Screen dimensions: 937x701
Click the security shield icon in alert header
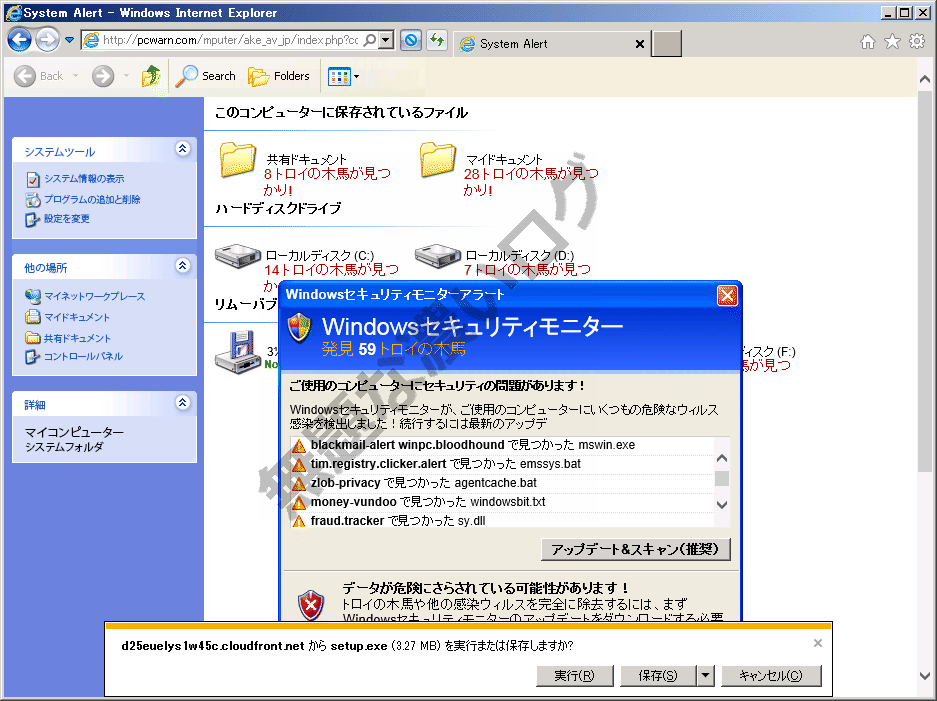pos(299,327)
